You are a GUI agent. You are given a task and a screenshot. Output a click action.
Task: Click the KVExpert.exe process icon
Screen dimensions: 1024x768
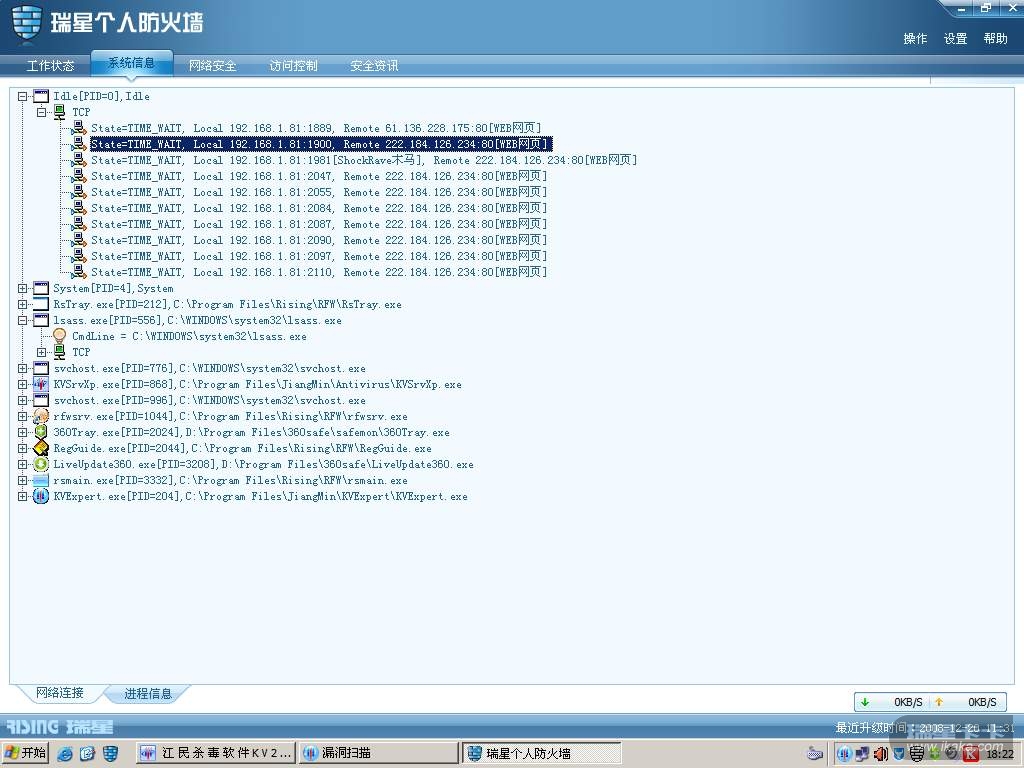41,496
